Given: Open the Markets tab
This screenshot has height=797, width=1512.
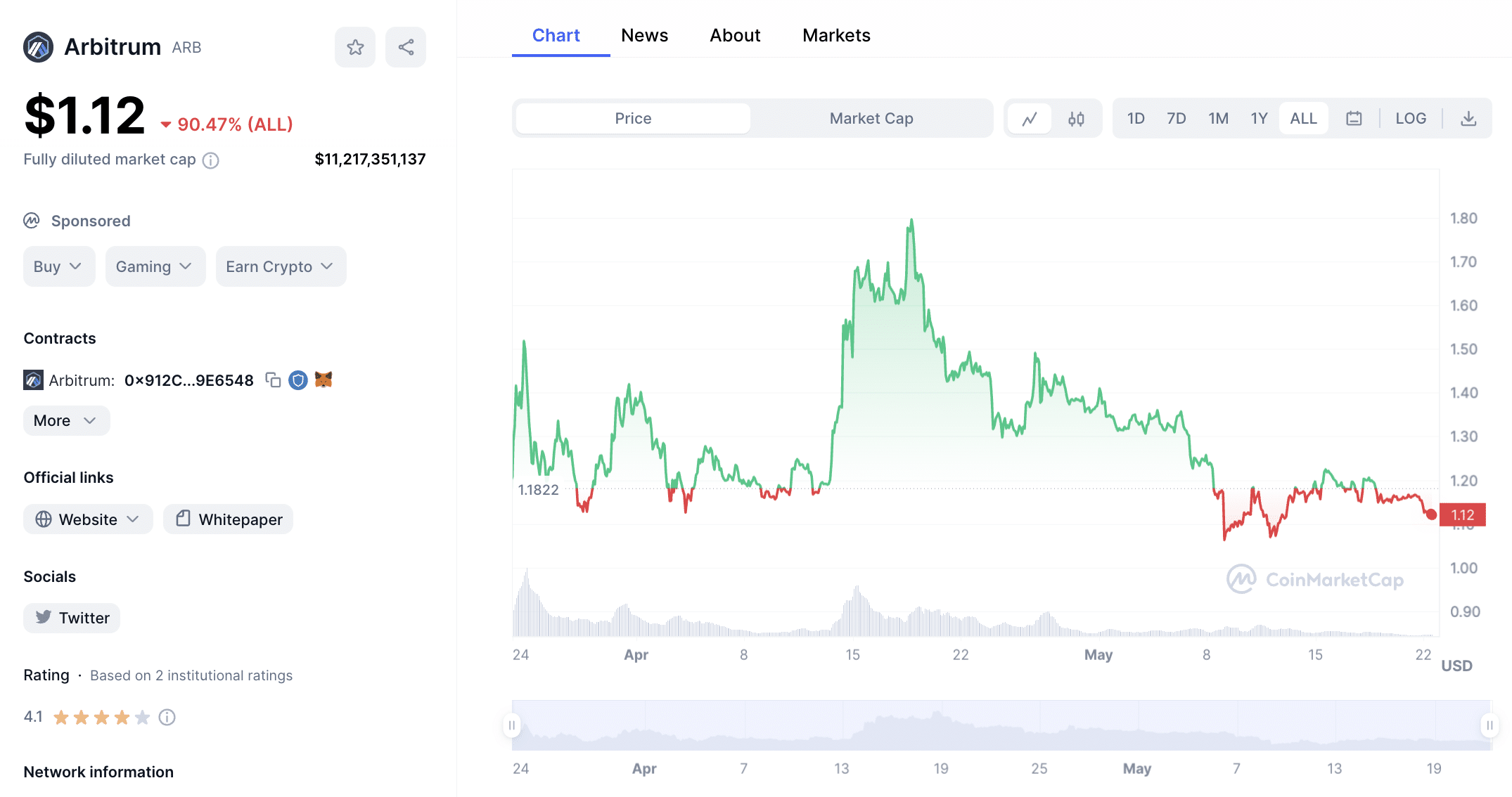Looking at the screenshot, I should 836,35.
